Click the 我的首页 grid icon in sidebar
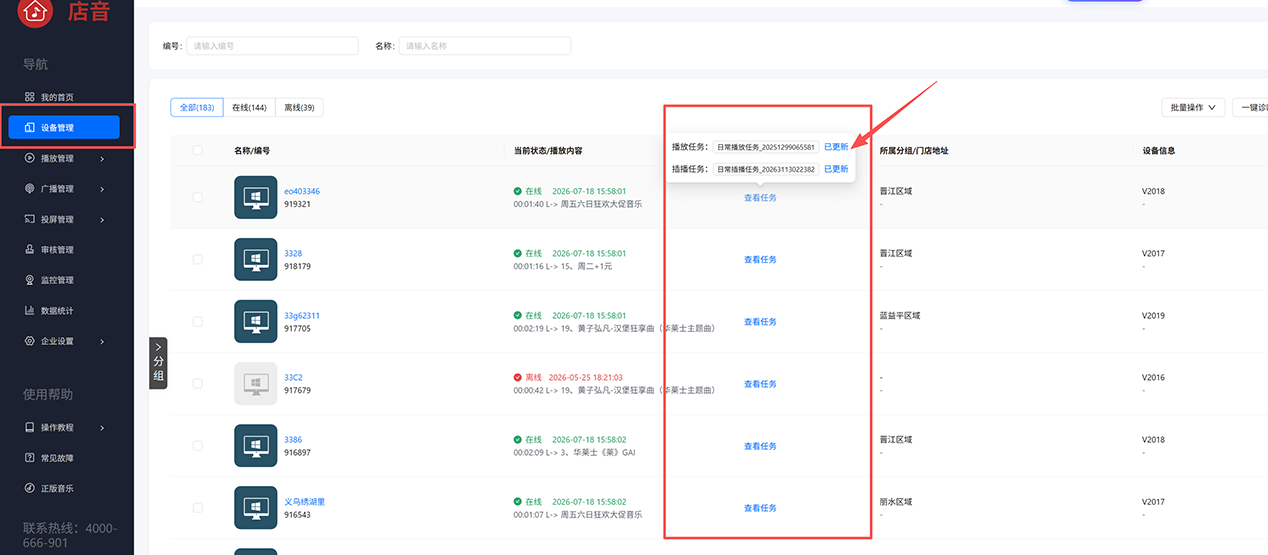 pos(30,97)
